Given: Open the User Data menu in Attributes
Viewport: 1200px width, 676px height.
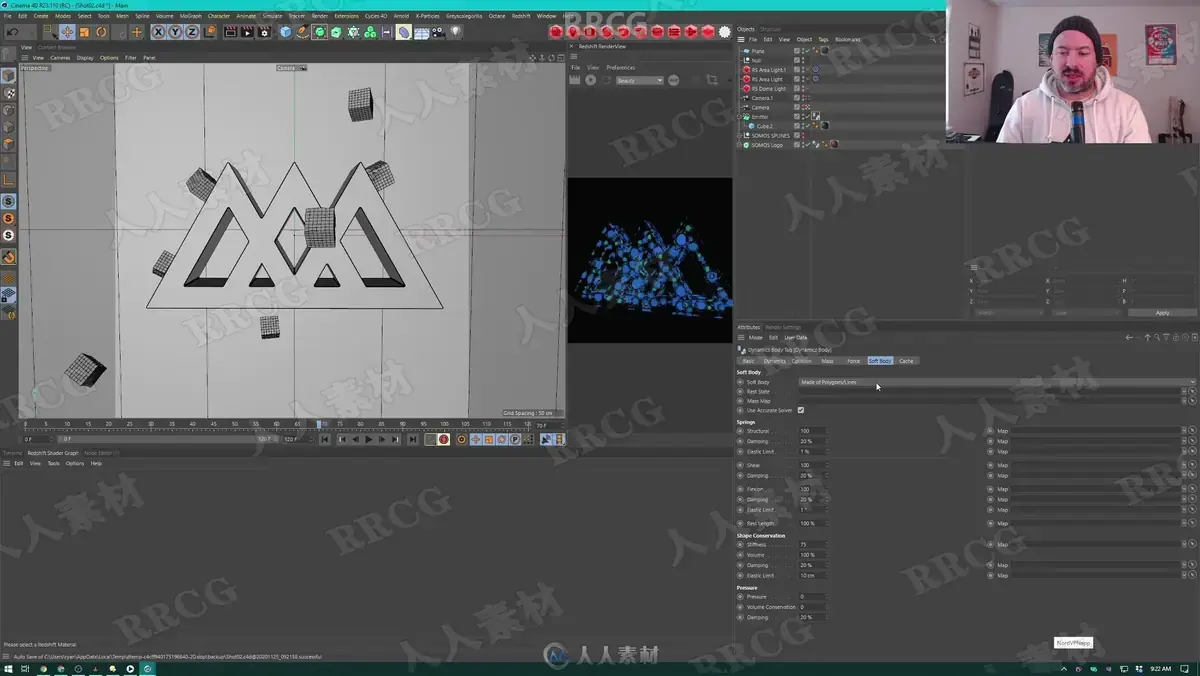Looking at the screenshot, I should 796,338.
